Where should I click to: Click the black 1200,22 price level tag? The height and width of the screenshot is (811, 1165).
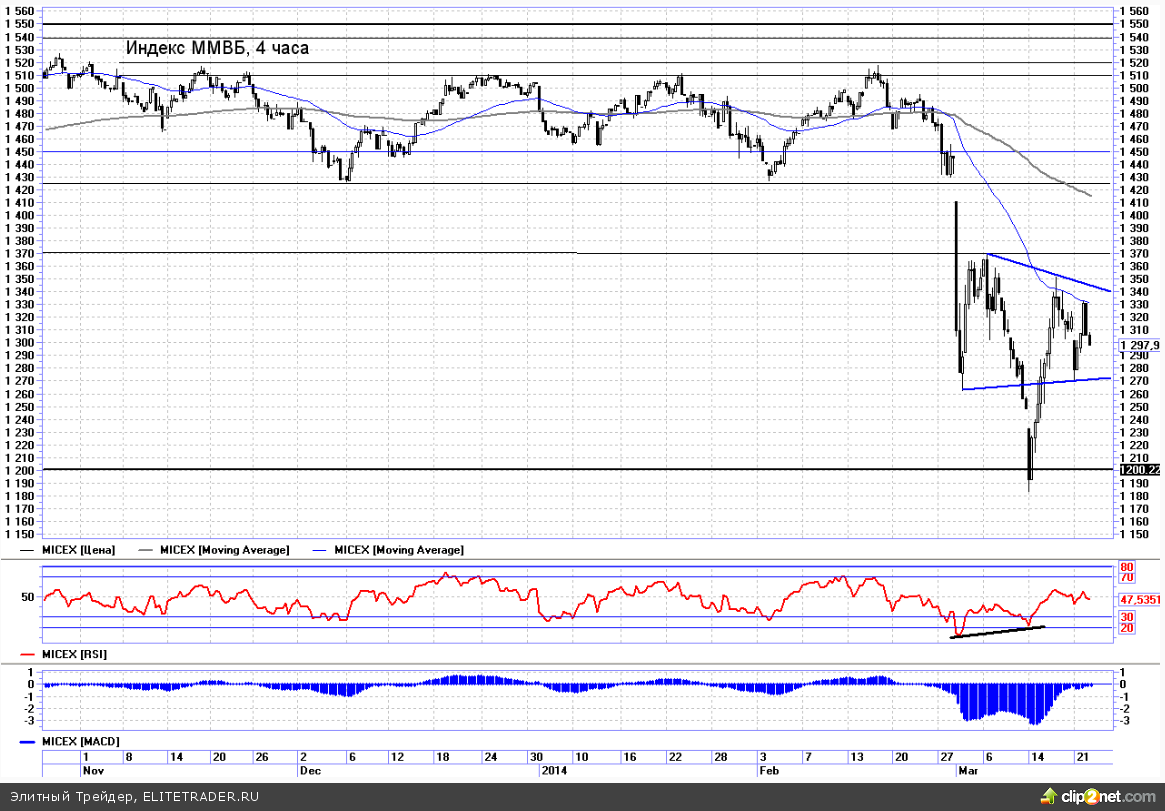point(1140,470)
